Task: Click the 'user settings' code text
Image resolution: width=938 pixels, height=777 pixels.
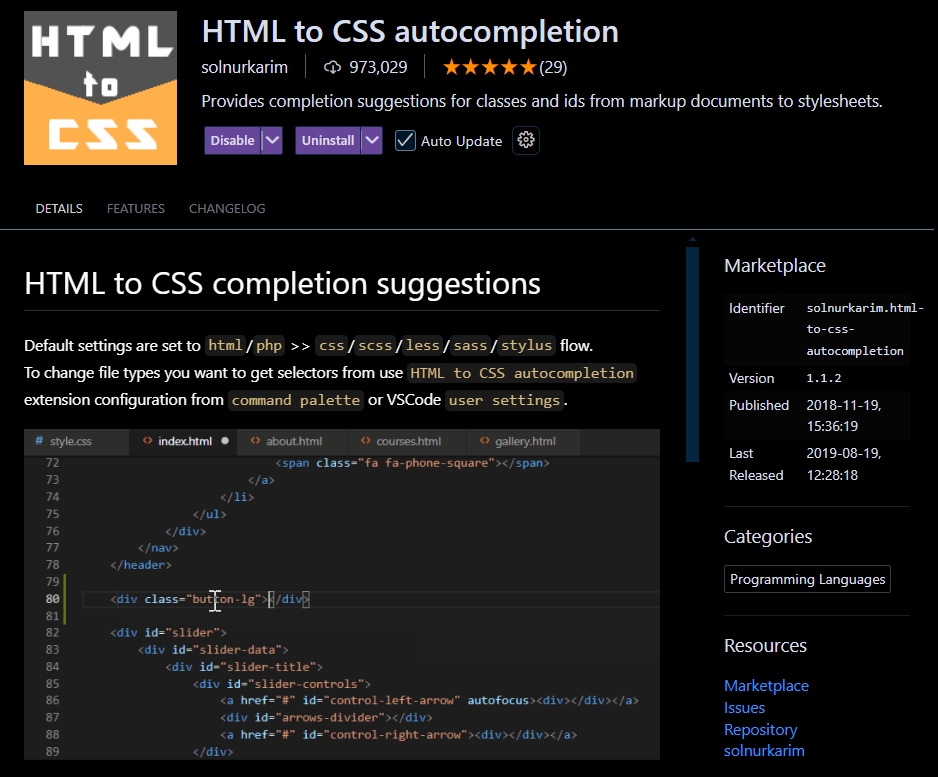Action: [x=504, y=400]
